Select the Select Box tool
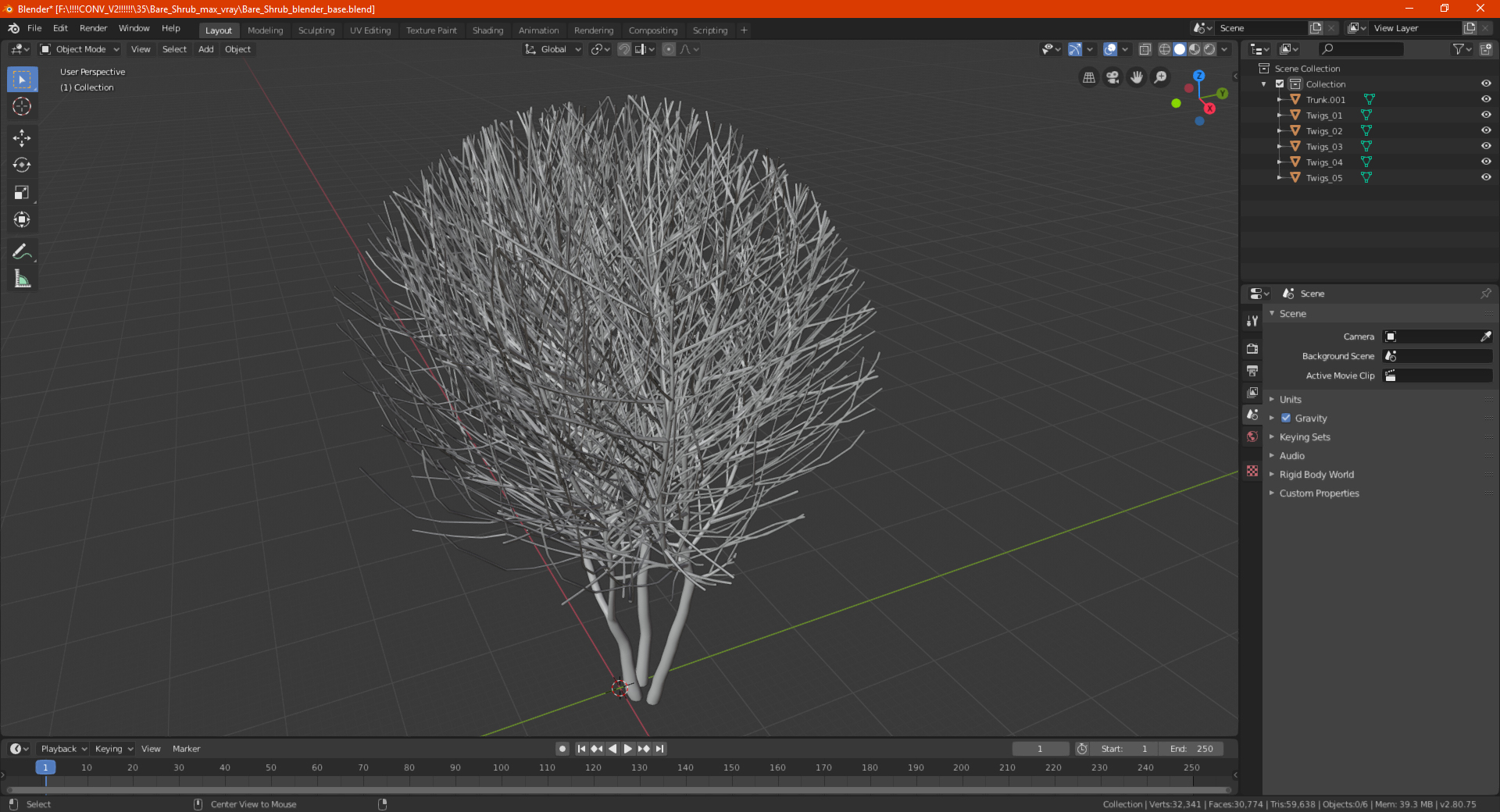The width and height of the screenshot is (1500, 812). pyautogui.click(x=22, y=79)
